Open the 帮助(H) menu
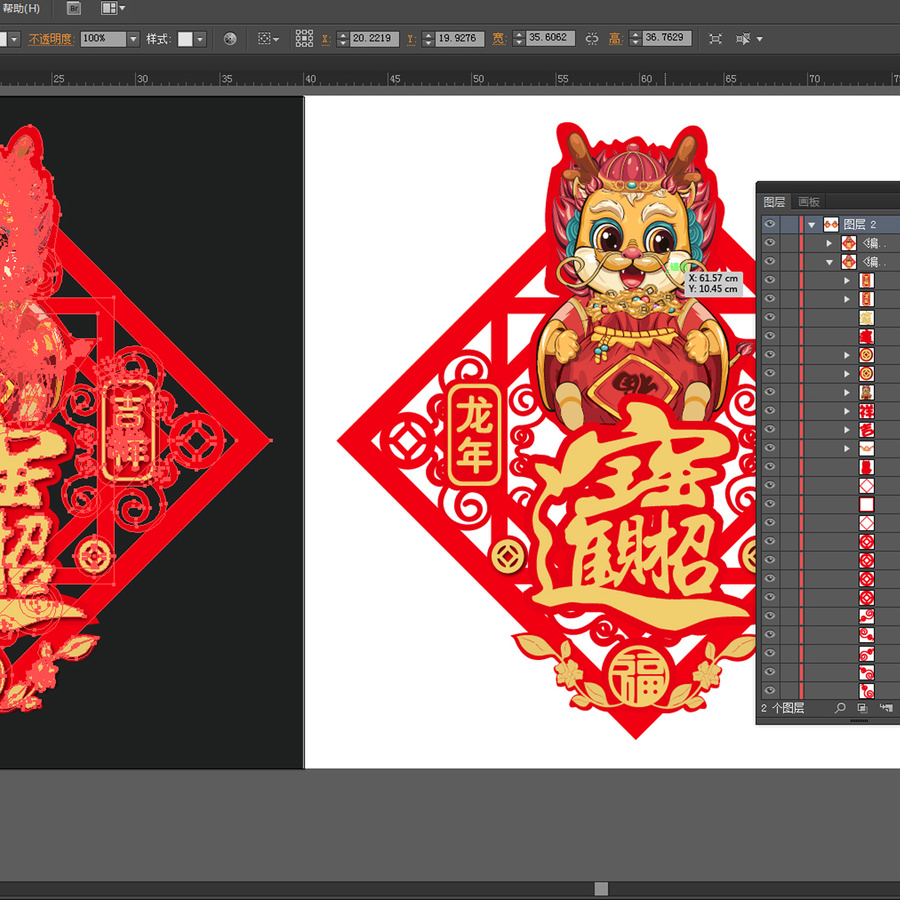 (x=21, y=8)
